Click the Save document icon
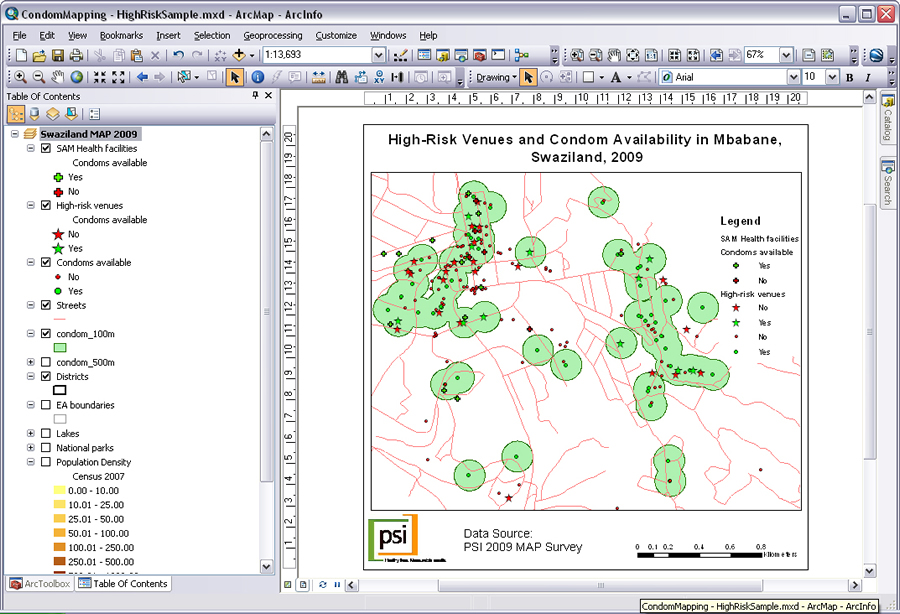This screenshot has height=614, width=900. pyautogui.click(x=58, y=55)
